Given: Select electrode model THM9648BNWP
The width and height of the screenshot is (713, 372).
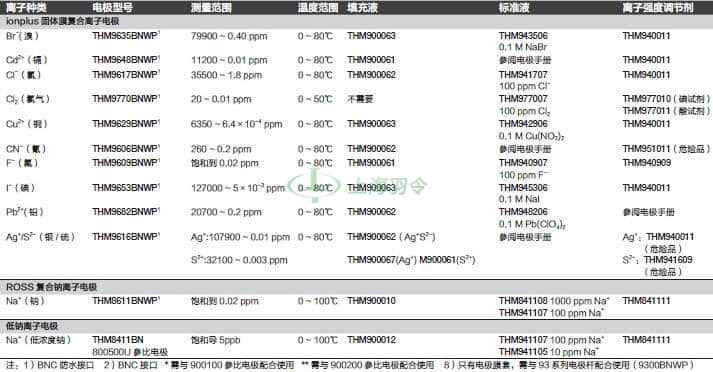Looking at the screenshot, I should (126, 60).
